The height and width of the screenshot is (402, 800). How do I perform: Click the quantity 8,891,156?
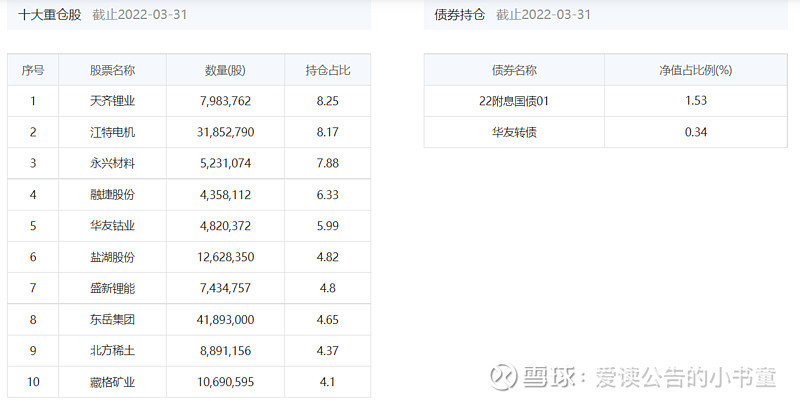[226, 350]
